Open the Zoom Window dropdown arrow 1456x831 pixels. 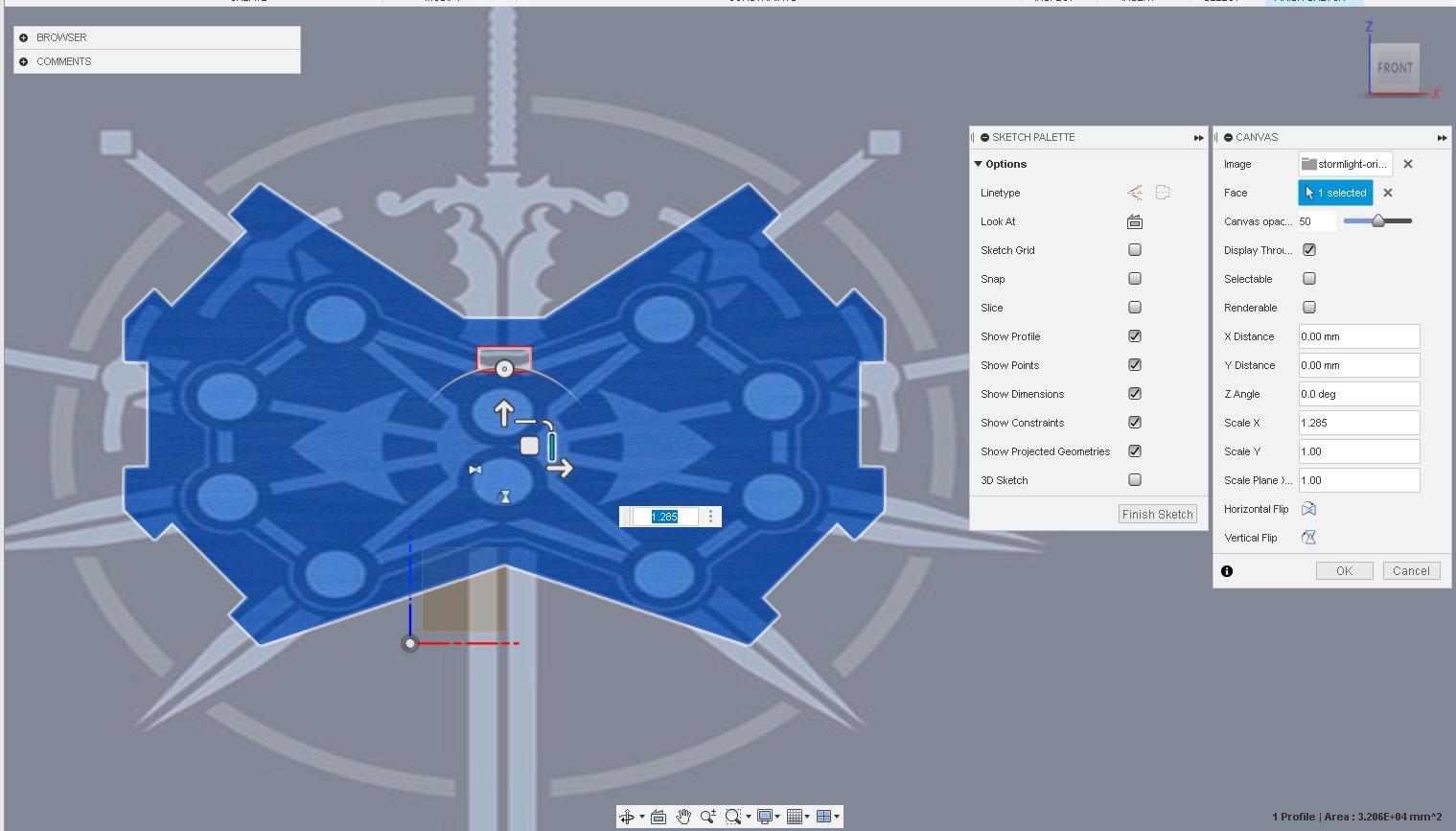click(749, 818)
